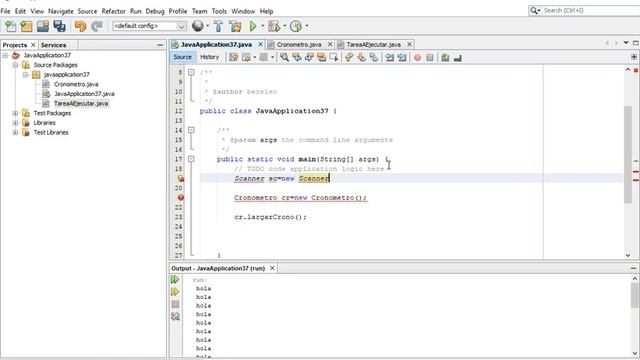Click the Stop Macro Recording icon
The image size is (640, 360).
point(430,58)
